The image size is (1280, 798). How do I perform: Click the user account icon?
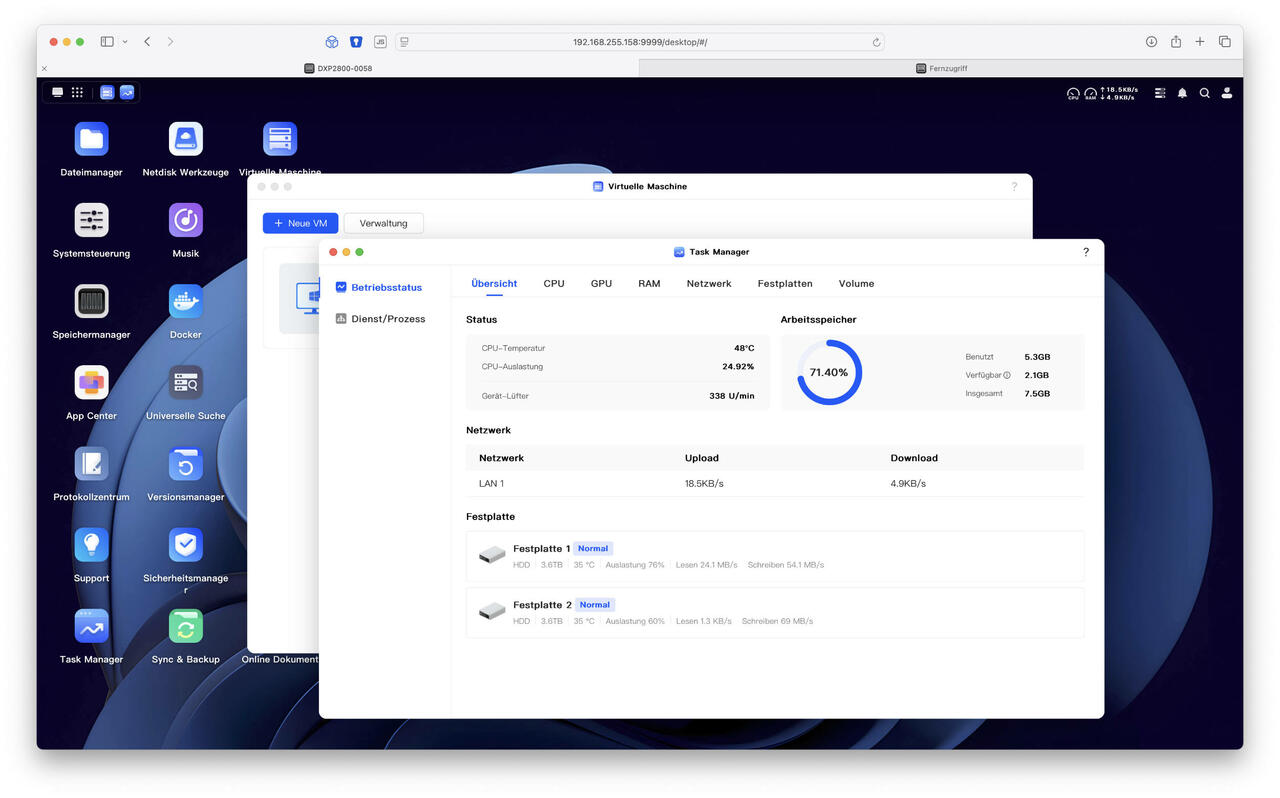click(1227, 93)
